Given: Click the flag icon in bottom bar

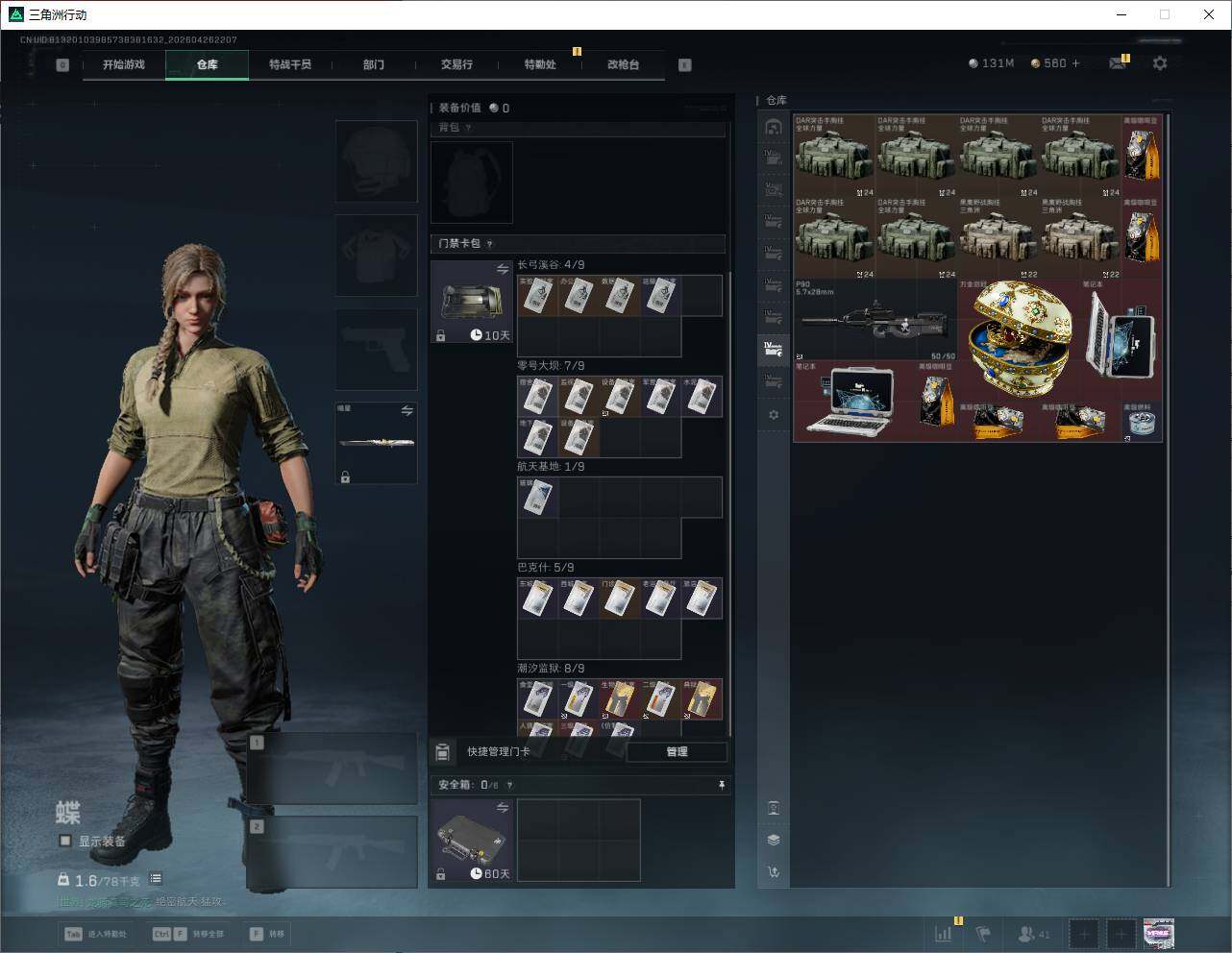Looking at the screenshot, I should coord(983,934).
